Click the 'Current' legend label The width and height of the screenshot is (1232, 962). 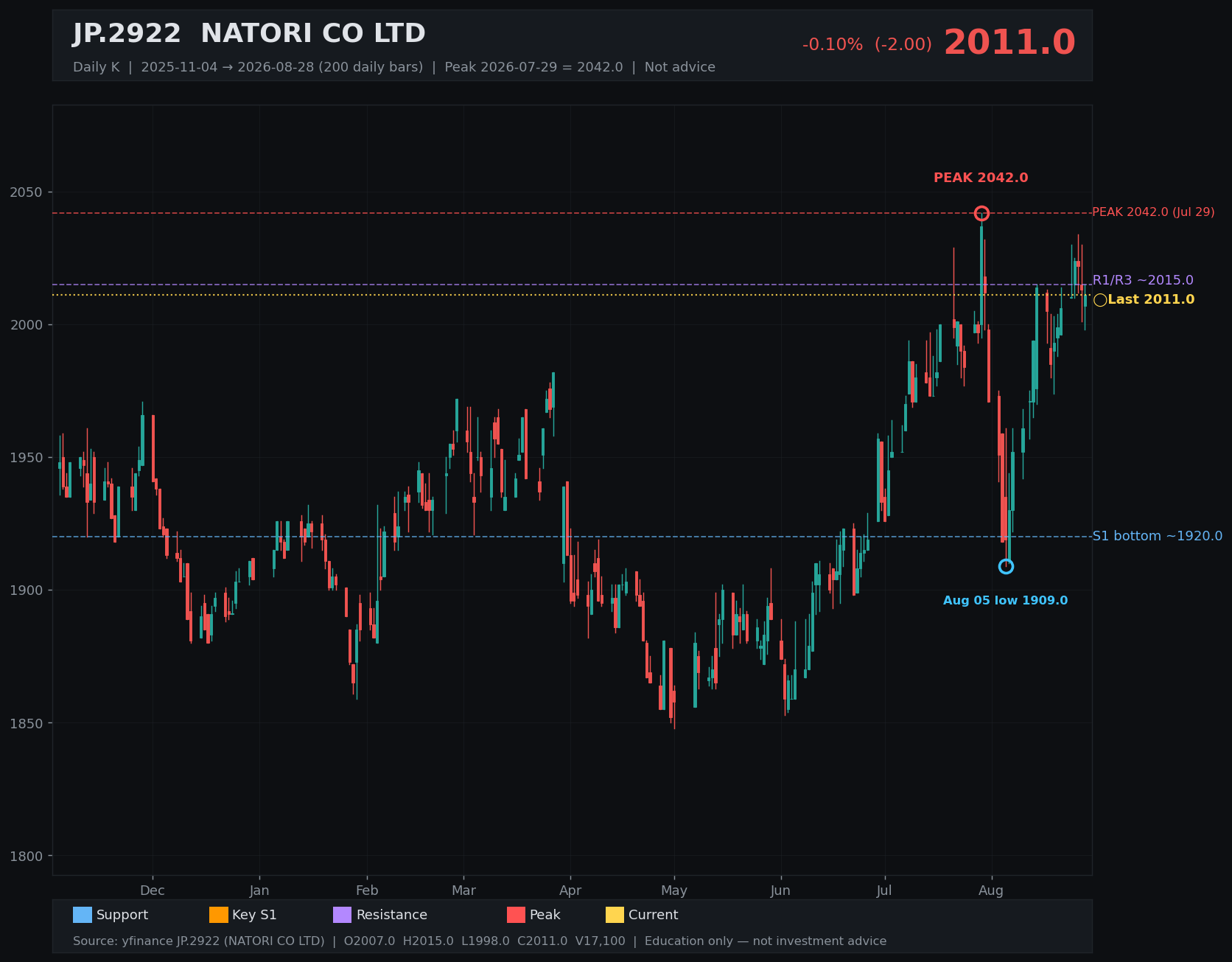point(653,915)
